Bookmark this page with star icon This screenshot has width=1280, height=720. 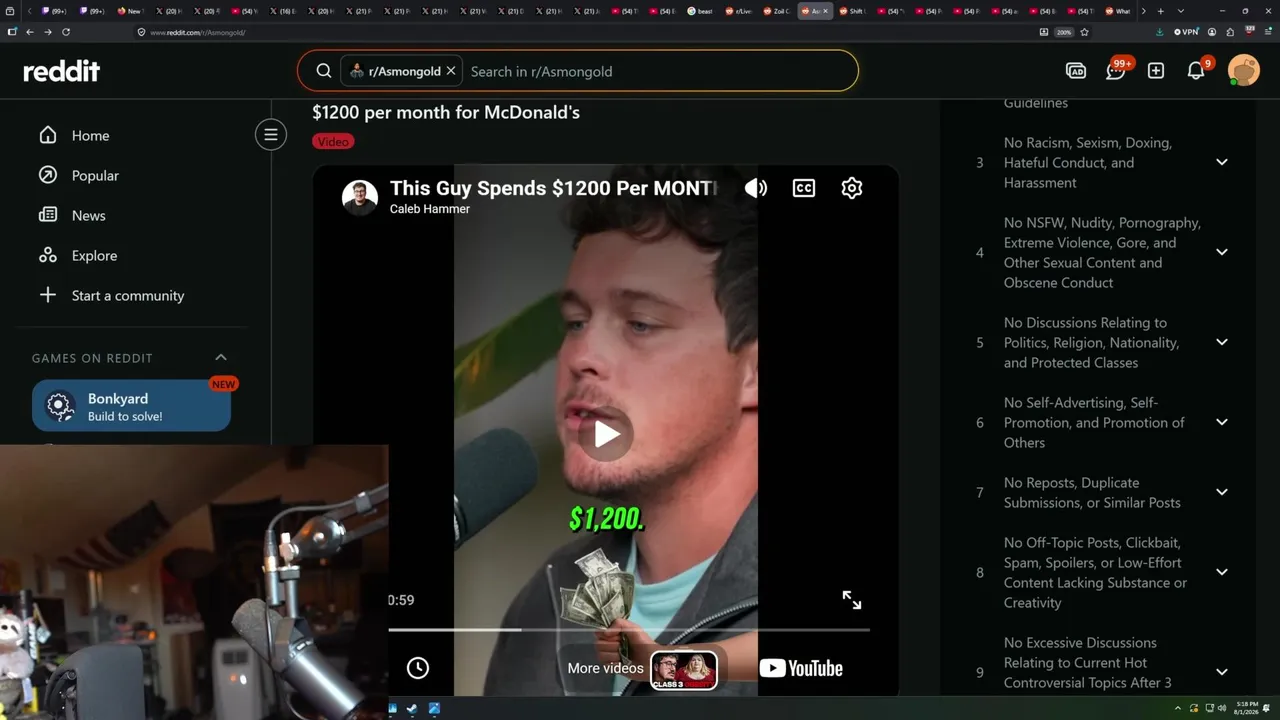pos(1084,32)
